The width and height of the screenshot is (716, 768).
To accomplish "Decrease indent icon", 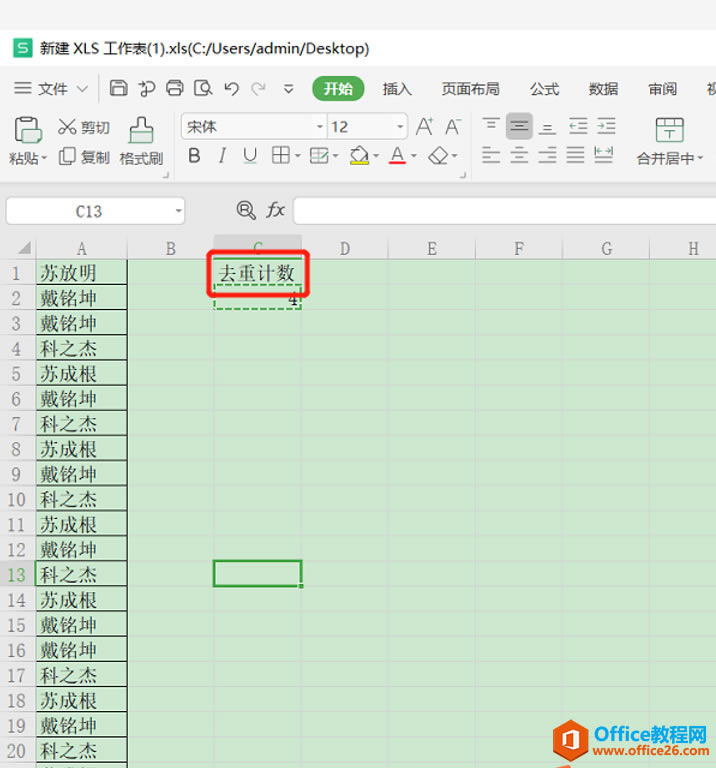I will click(x=578, y=126).
